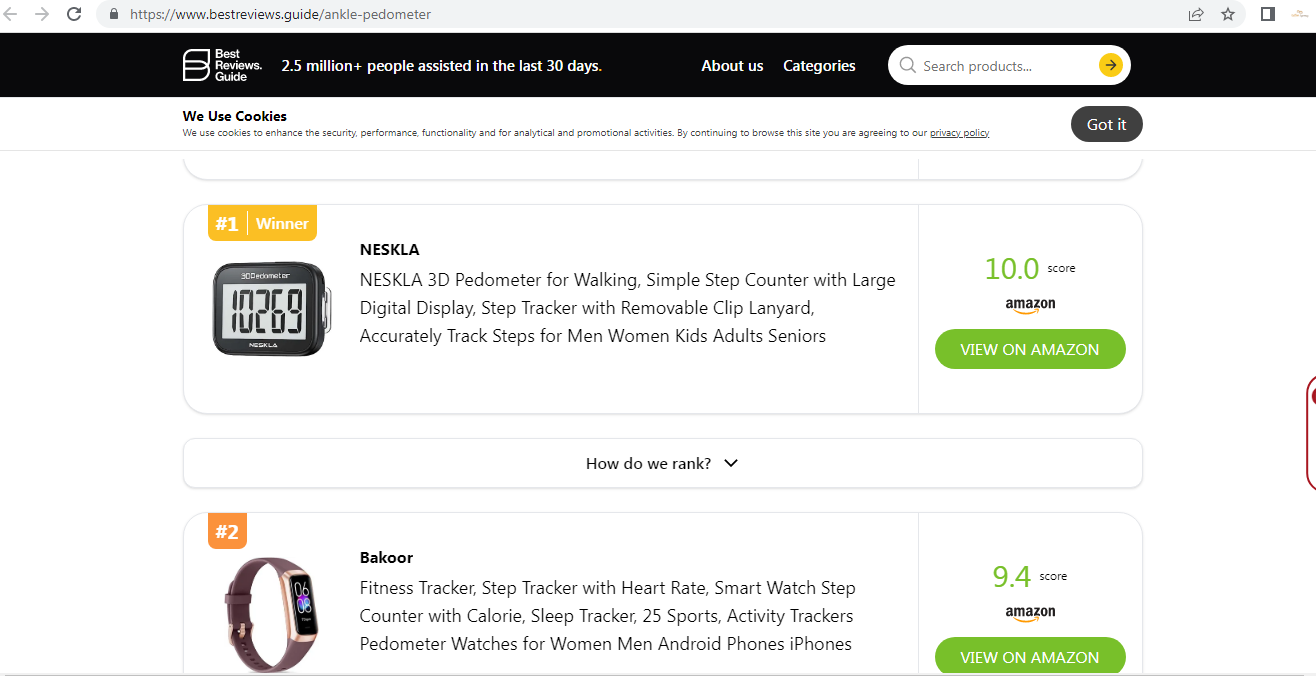This screenshot has width=1316, height=676.
Task: Share this page using the share icon
Action: [x=1196, y=14]
